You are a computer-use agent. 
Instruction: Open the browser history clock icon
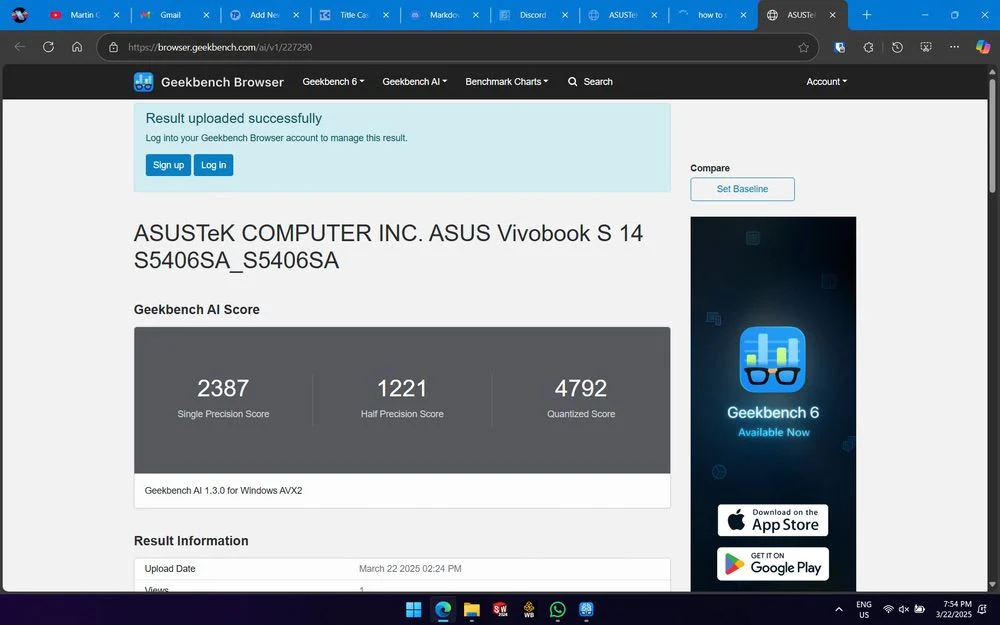pos(897,47)
